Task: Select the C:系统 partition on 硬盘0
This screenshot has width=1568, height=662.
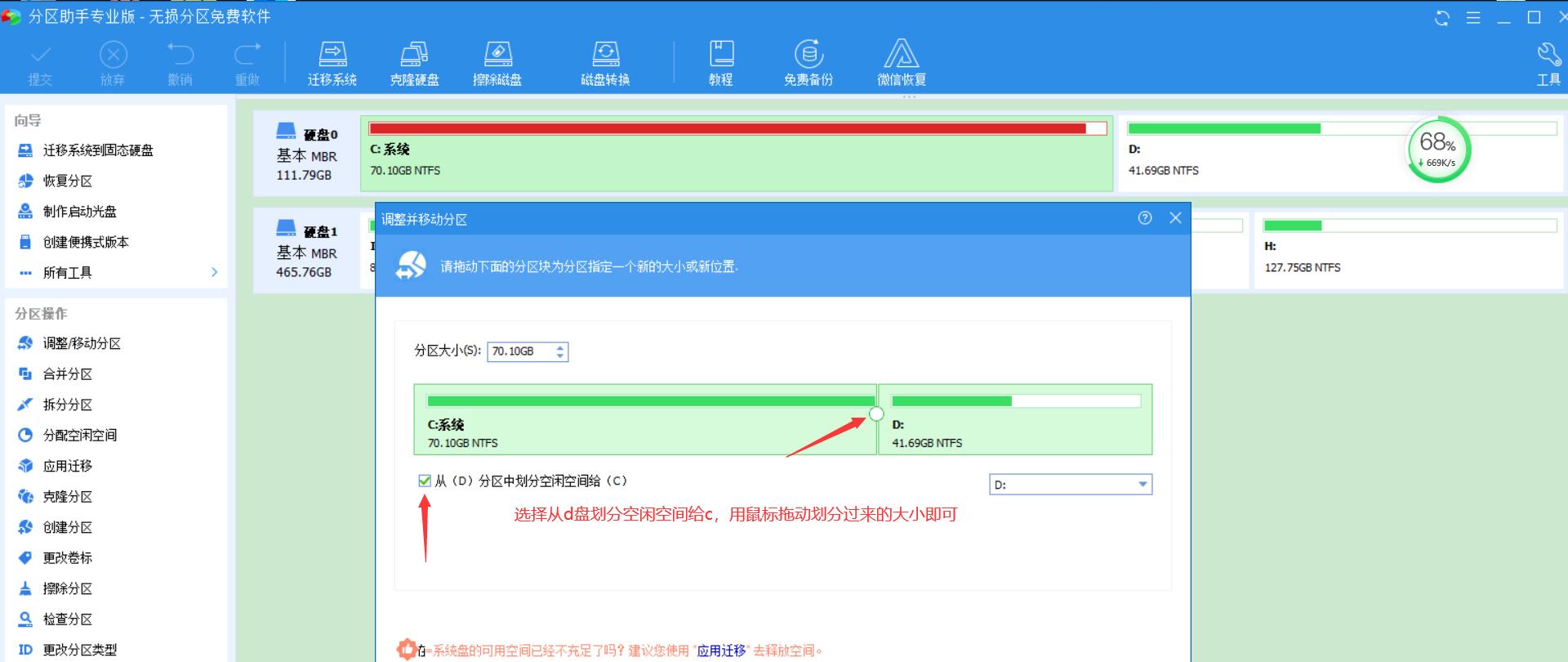Action: coord(737,154)
